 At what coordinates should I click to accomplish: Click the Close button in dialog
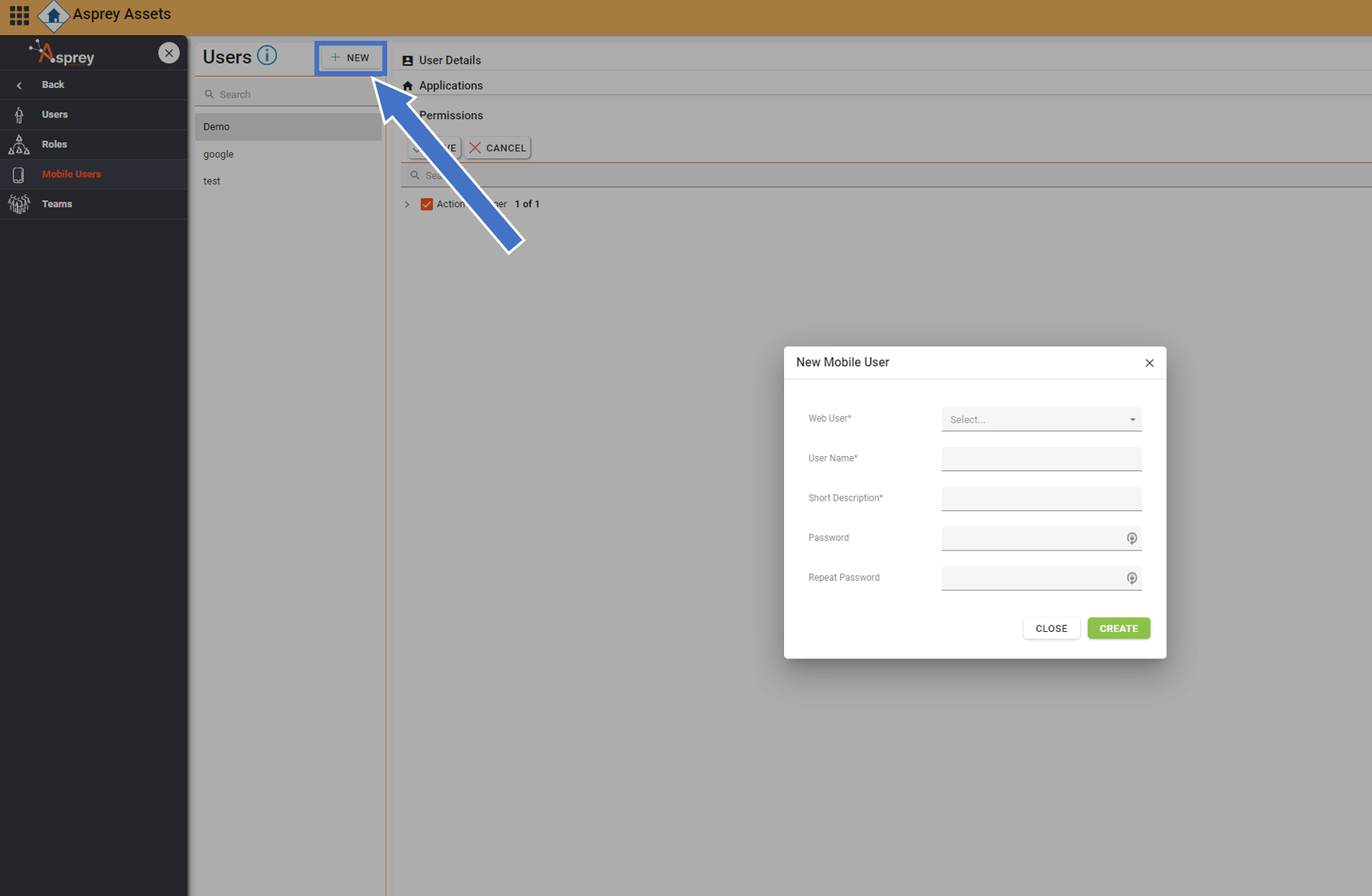(1050, 629)
